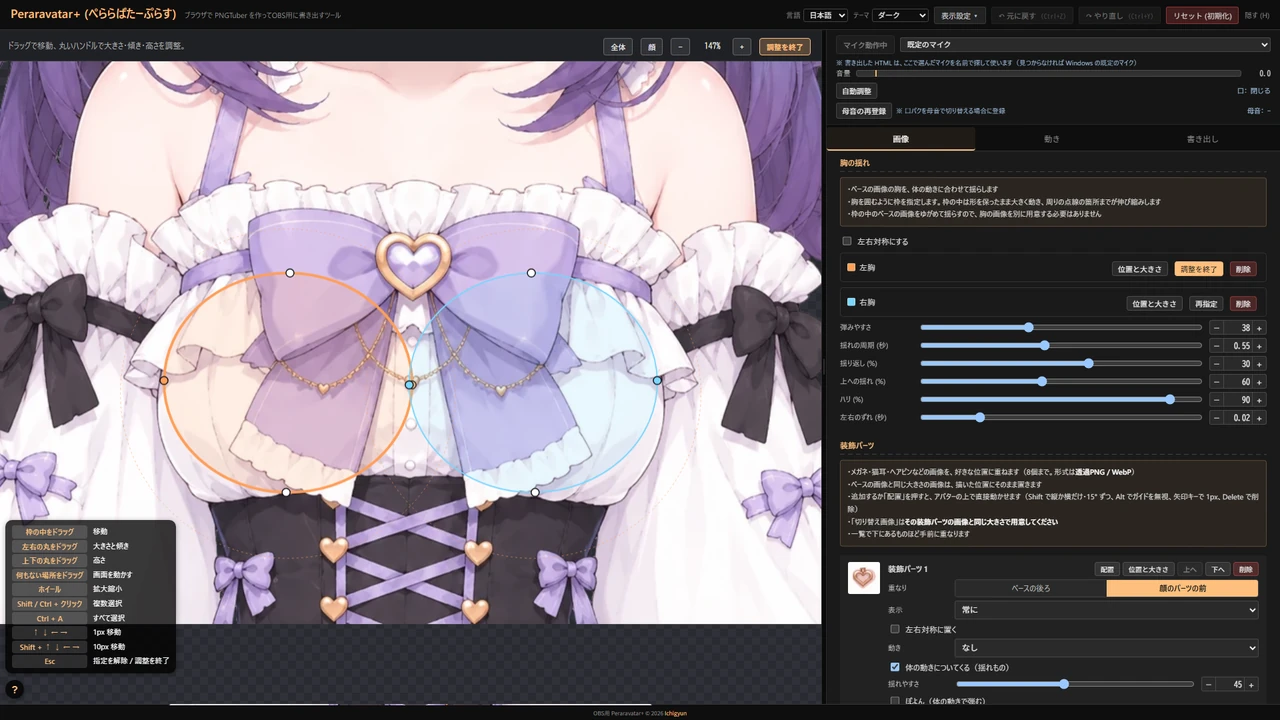The height and width of the screenshot is (720, 1280).
Task: Click the top handle of orange ellipse
Action: (290, 273)
